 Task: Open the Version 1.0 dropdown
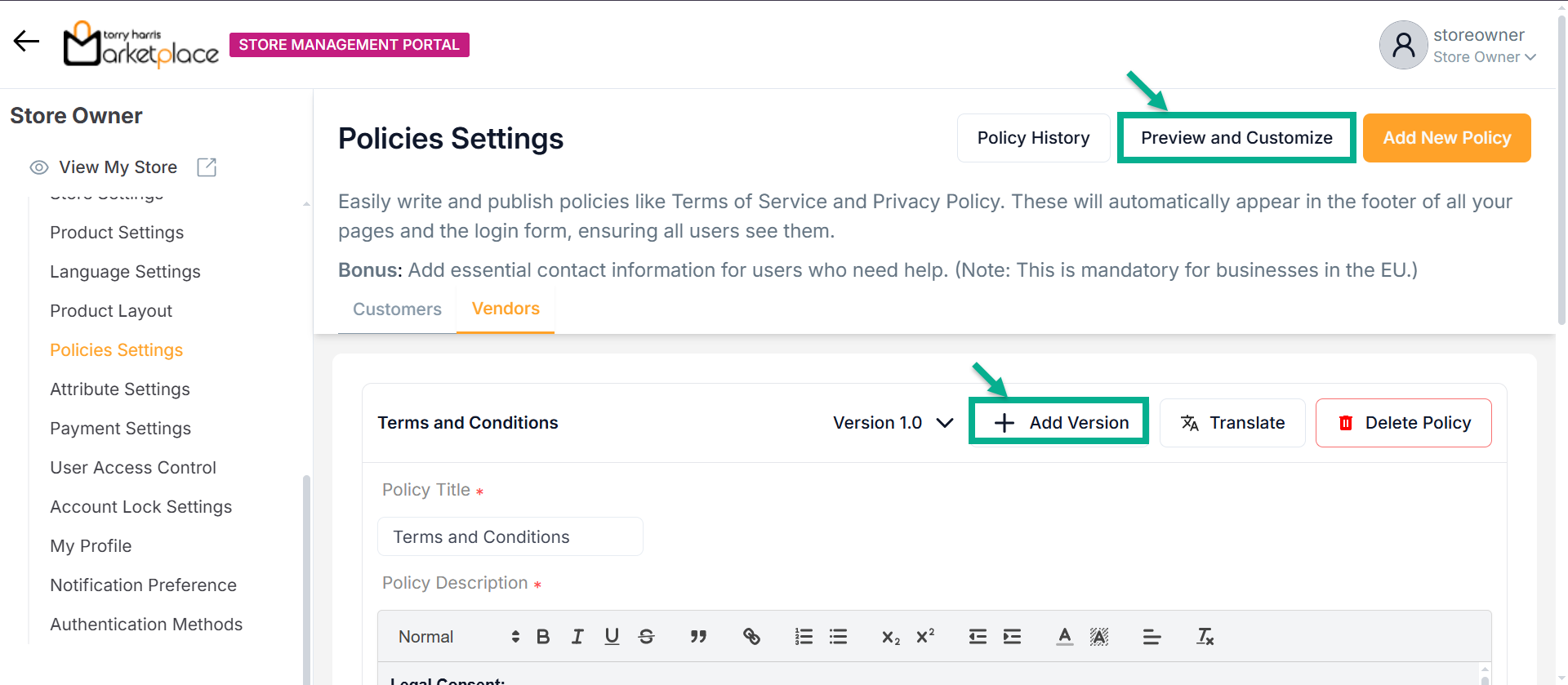click(893, 423)
